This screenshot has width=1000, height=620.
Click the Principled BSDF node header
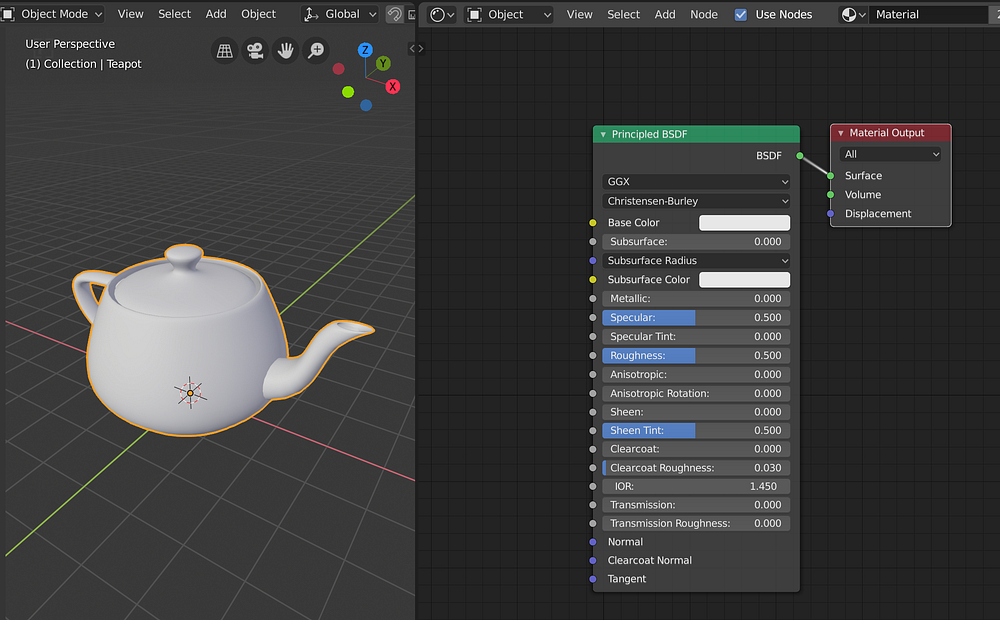(696, 135)
